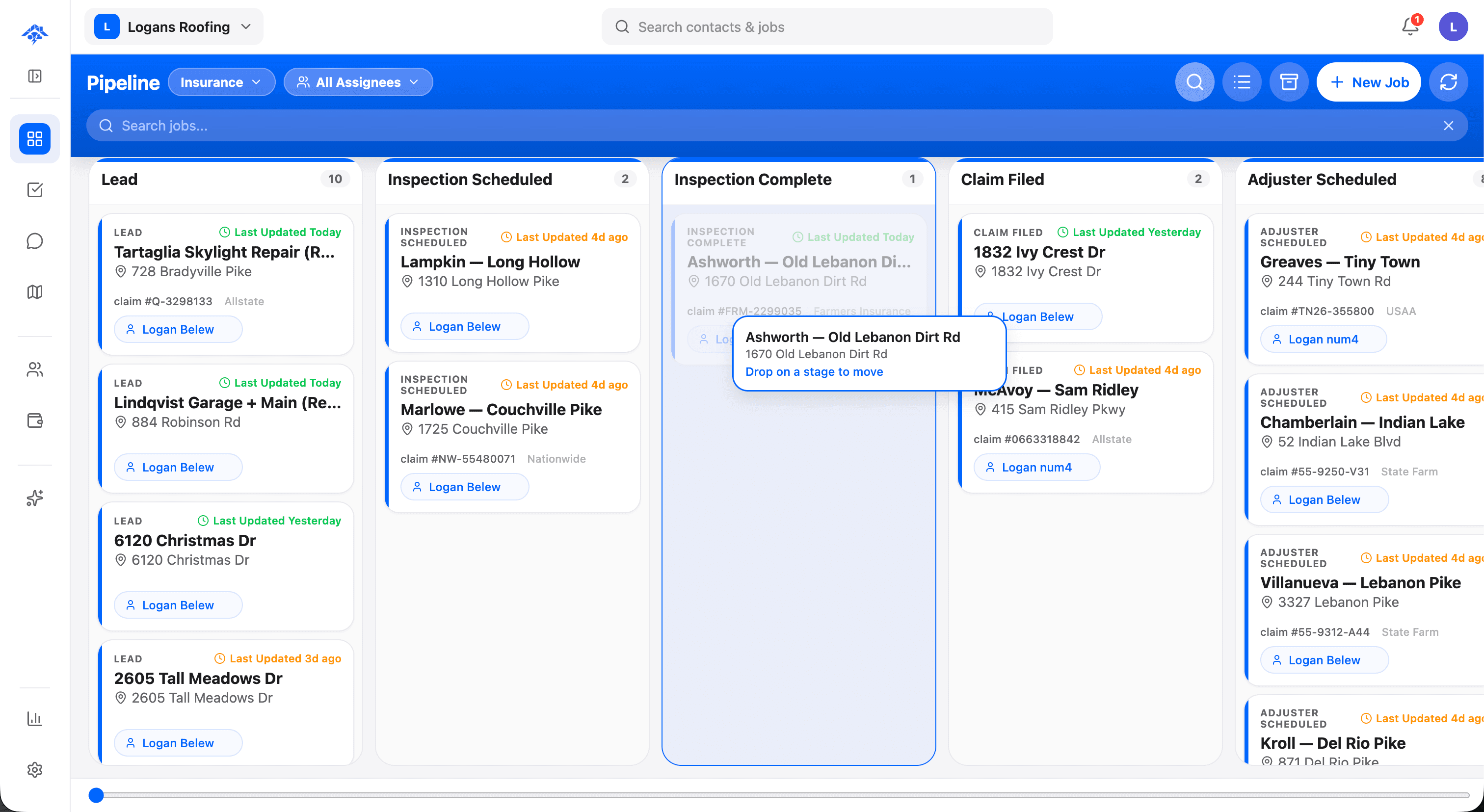
Task: Click Logan num4 assignee on McAvoy card
Action: (1036, 467)
